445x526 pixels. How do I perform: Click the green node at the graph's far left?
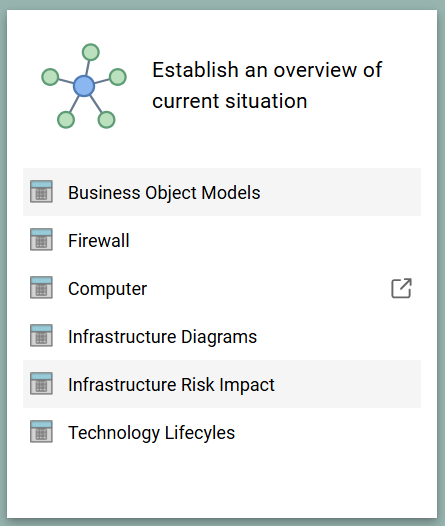coord(50,77)
